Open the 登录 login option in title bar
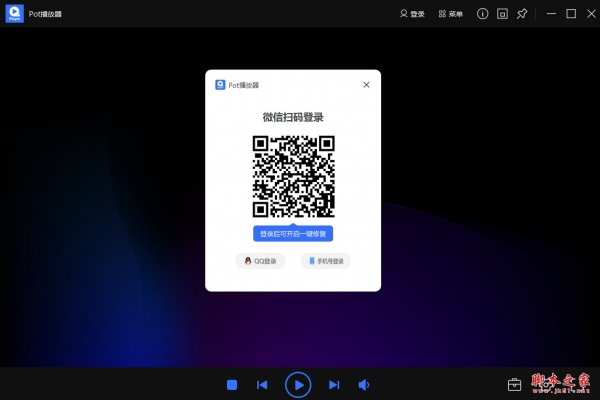 click(x=412, y=14)
